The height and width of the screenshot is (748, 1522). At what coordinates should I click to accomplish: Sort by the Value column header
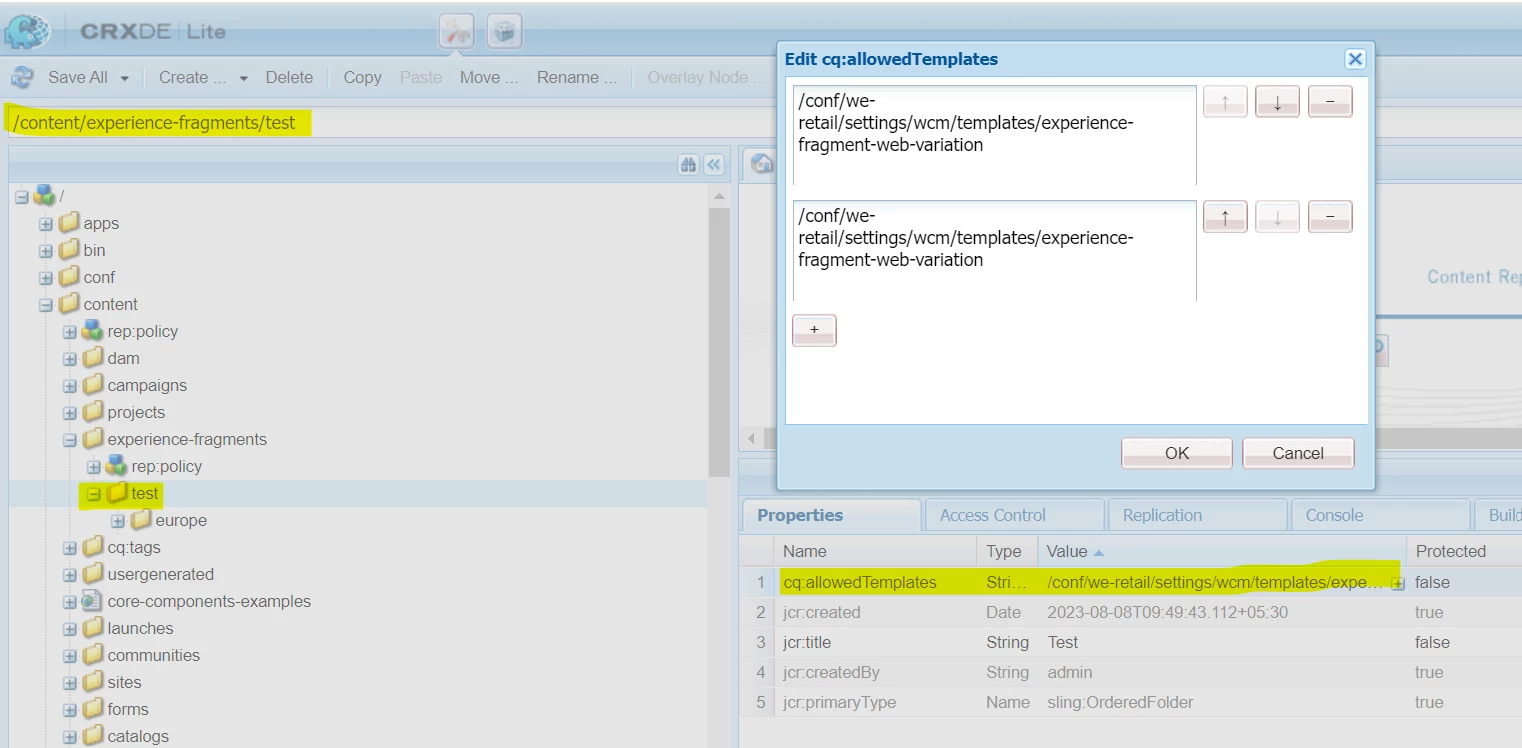pos(1222,551)
